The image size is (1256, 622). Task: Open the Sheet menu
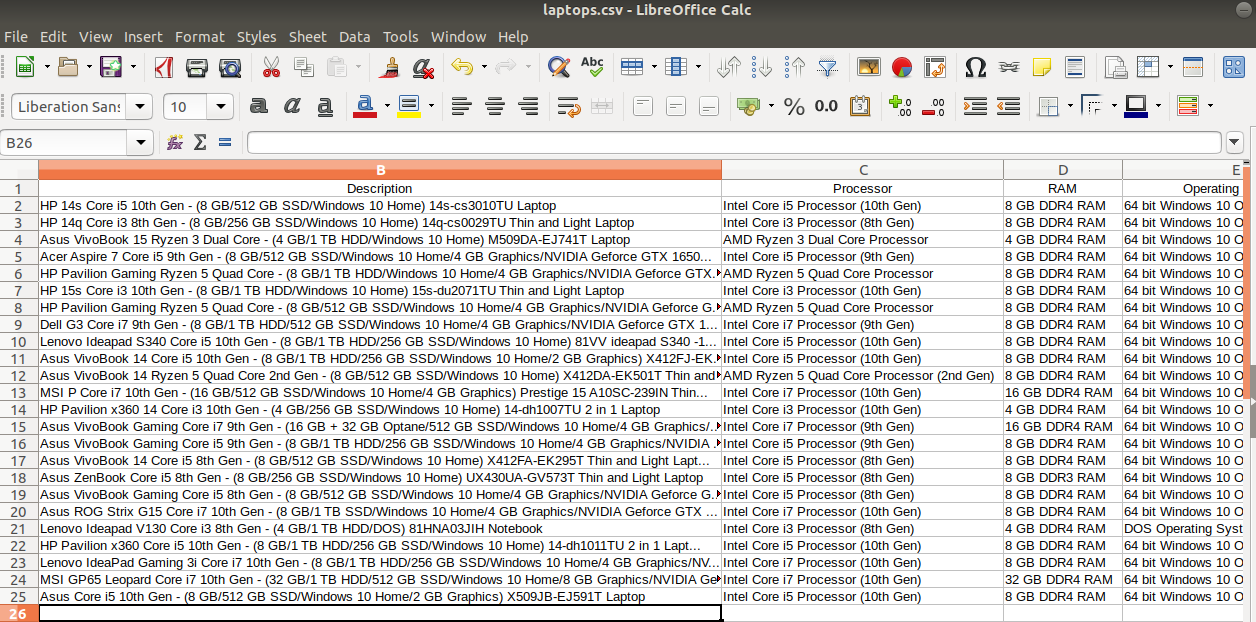coord(308,36)
